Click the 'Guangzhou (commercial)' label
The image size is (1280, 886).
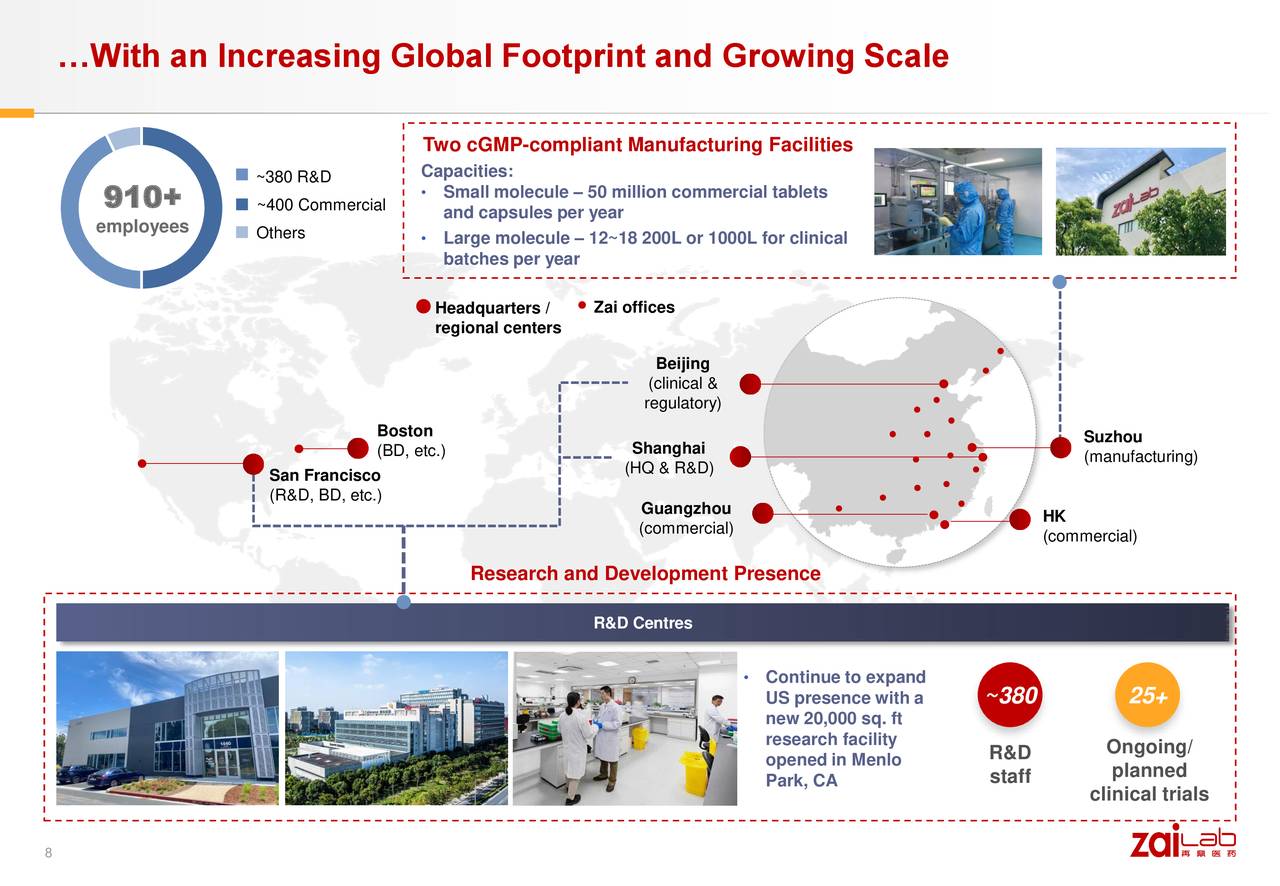[686, 518]
